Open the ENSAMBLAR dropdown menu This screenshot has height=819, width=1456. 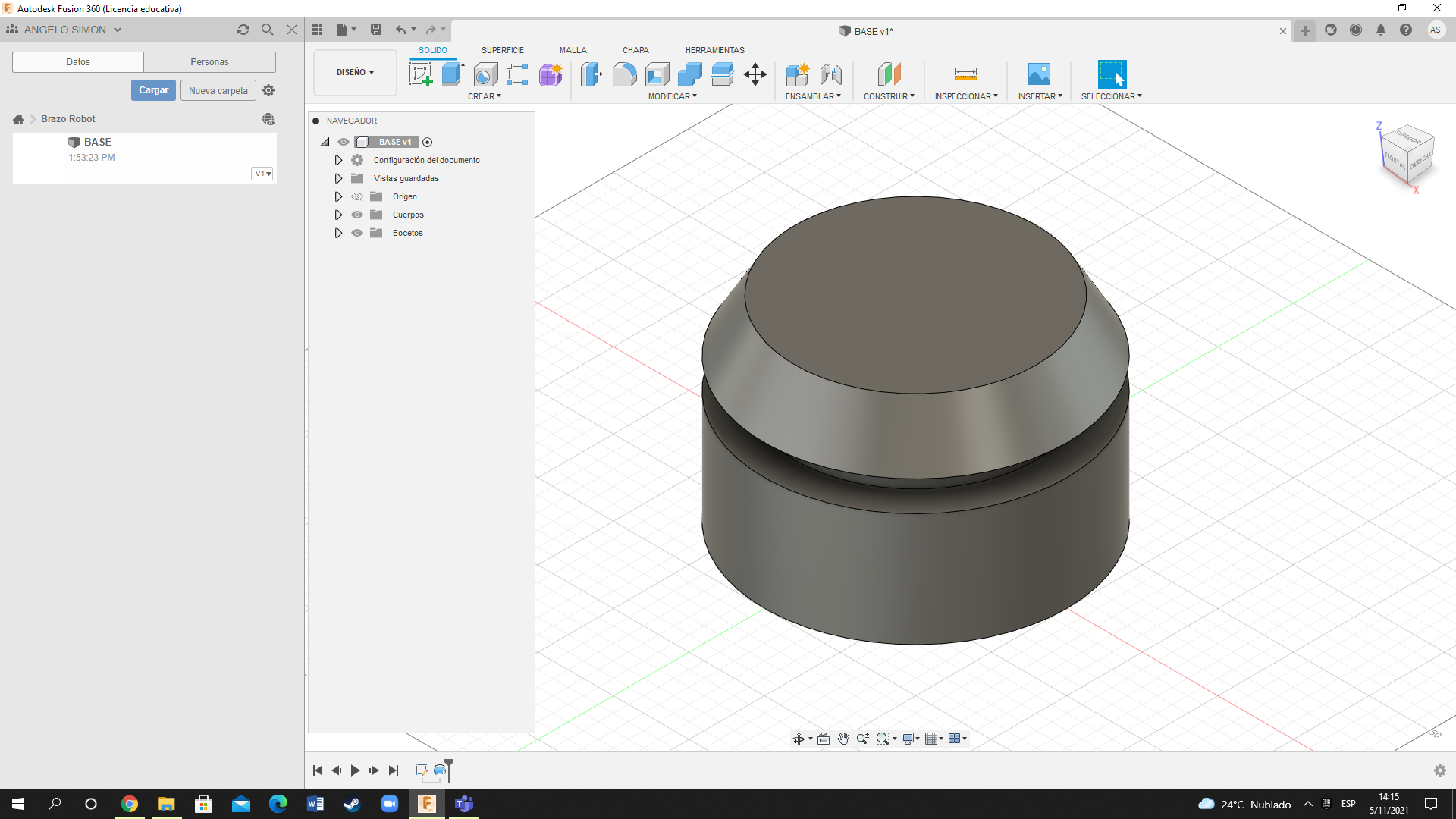click(x=813, y=96)
